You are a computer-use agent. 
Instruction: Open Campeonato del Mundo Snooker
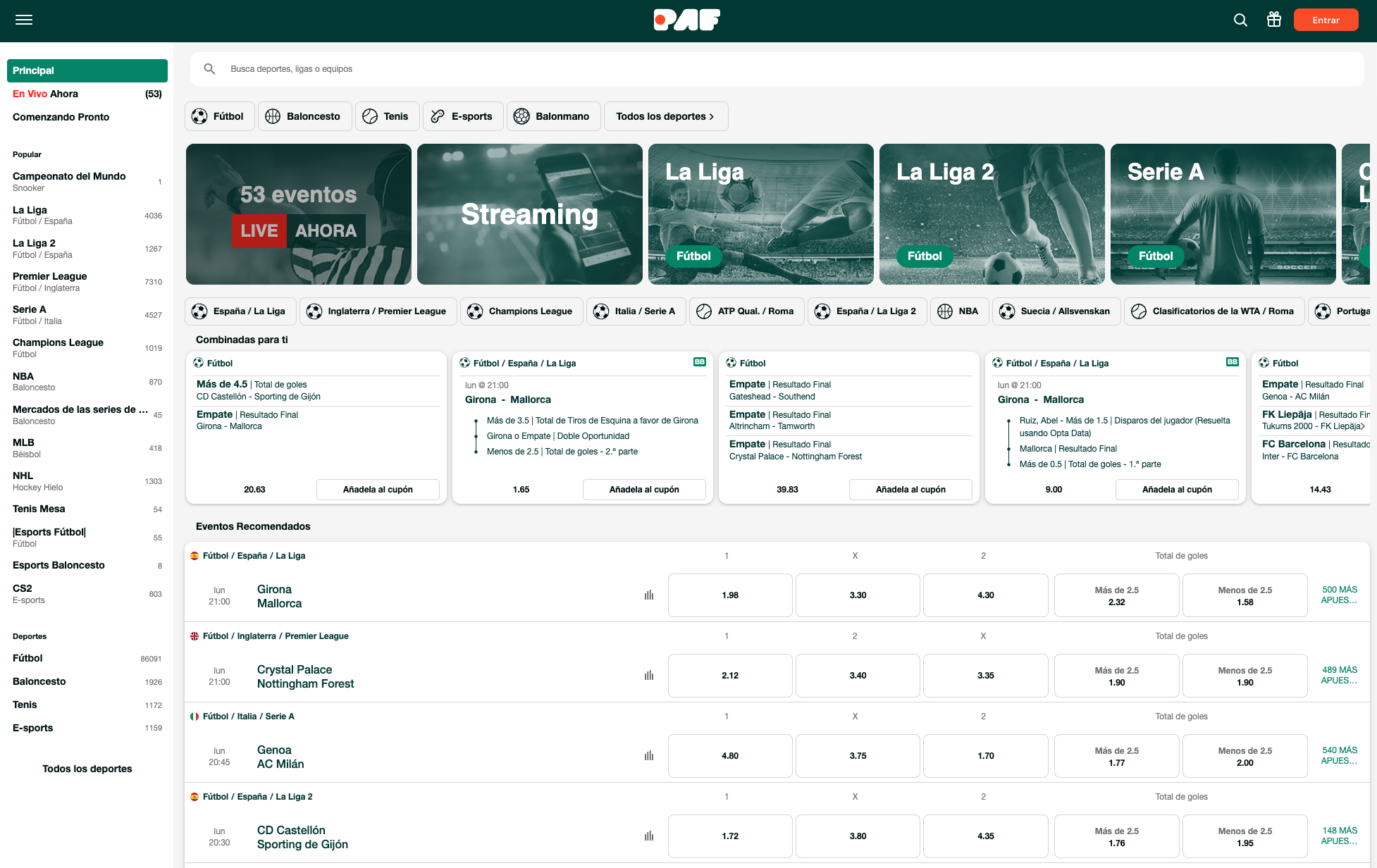pos(87,182)
